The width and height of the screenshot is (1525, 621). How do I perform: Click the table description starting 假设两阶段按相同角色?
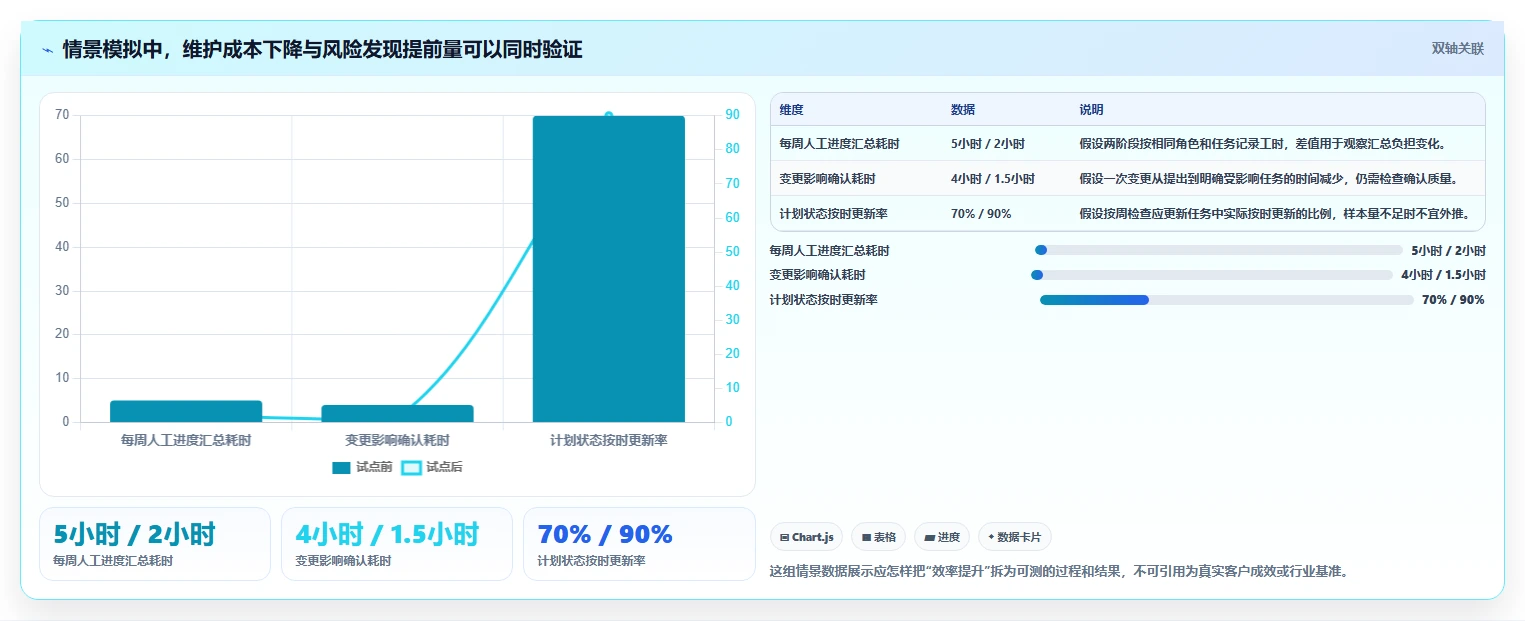(x=1262, y=144)
